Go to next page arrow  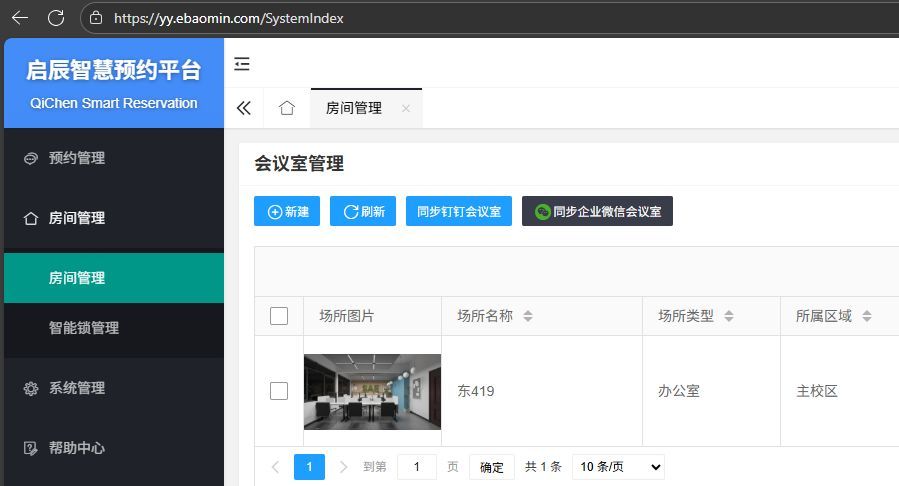point(343,467)
